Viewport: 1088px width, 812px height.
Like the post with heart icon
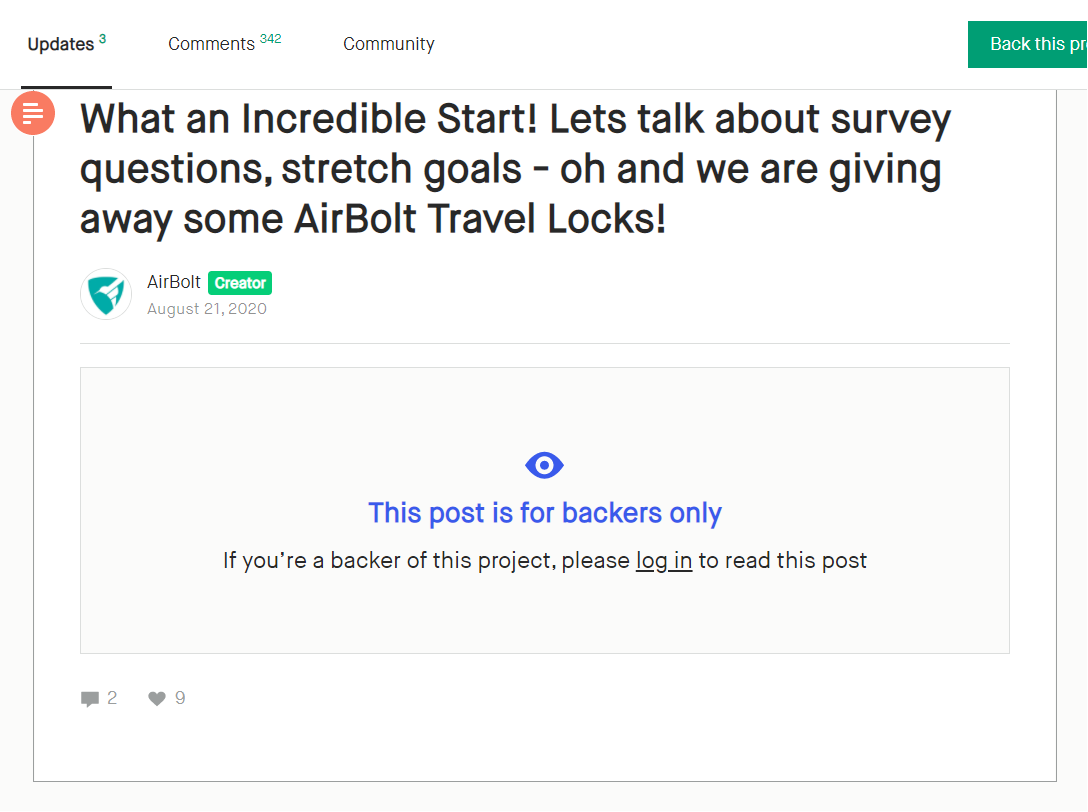coord(157,698)
